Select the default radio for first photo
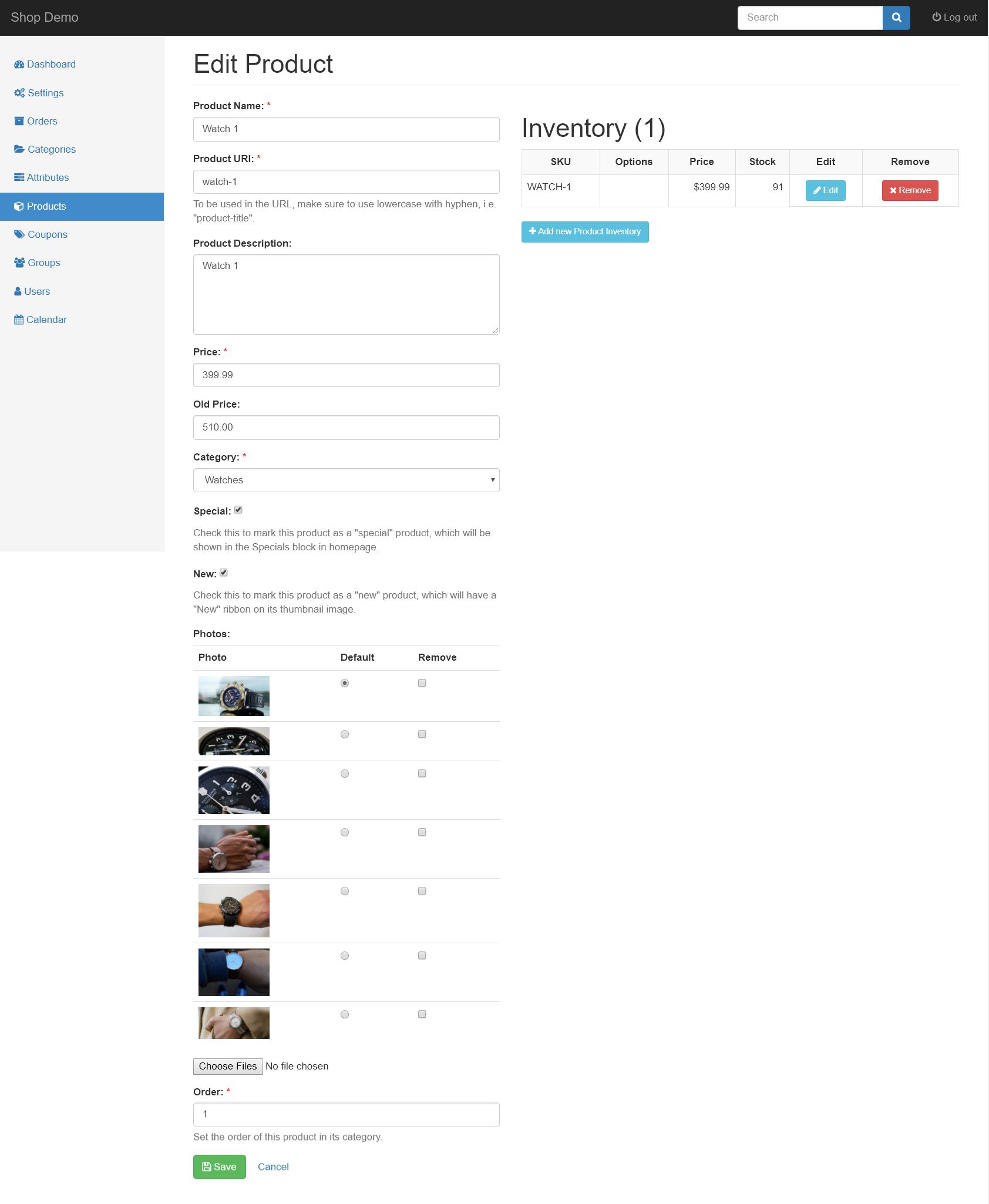This screenshot has height=1204, width=989. coord(345,683)
